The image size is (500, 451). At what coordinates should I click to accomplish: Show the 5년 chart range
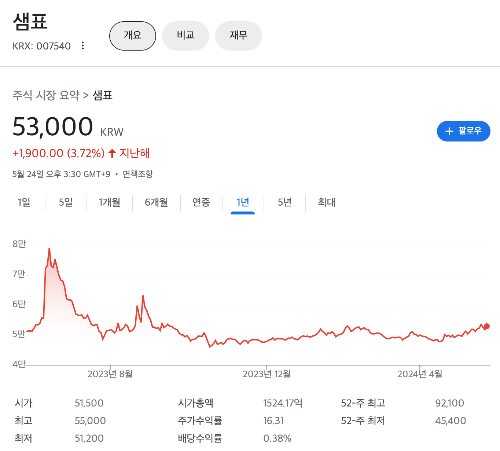coord(284,202)
